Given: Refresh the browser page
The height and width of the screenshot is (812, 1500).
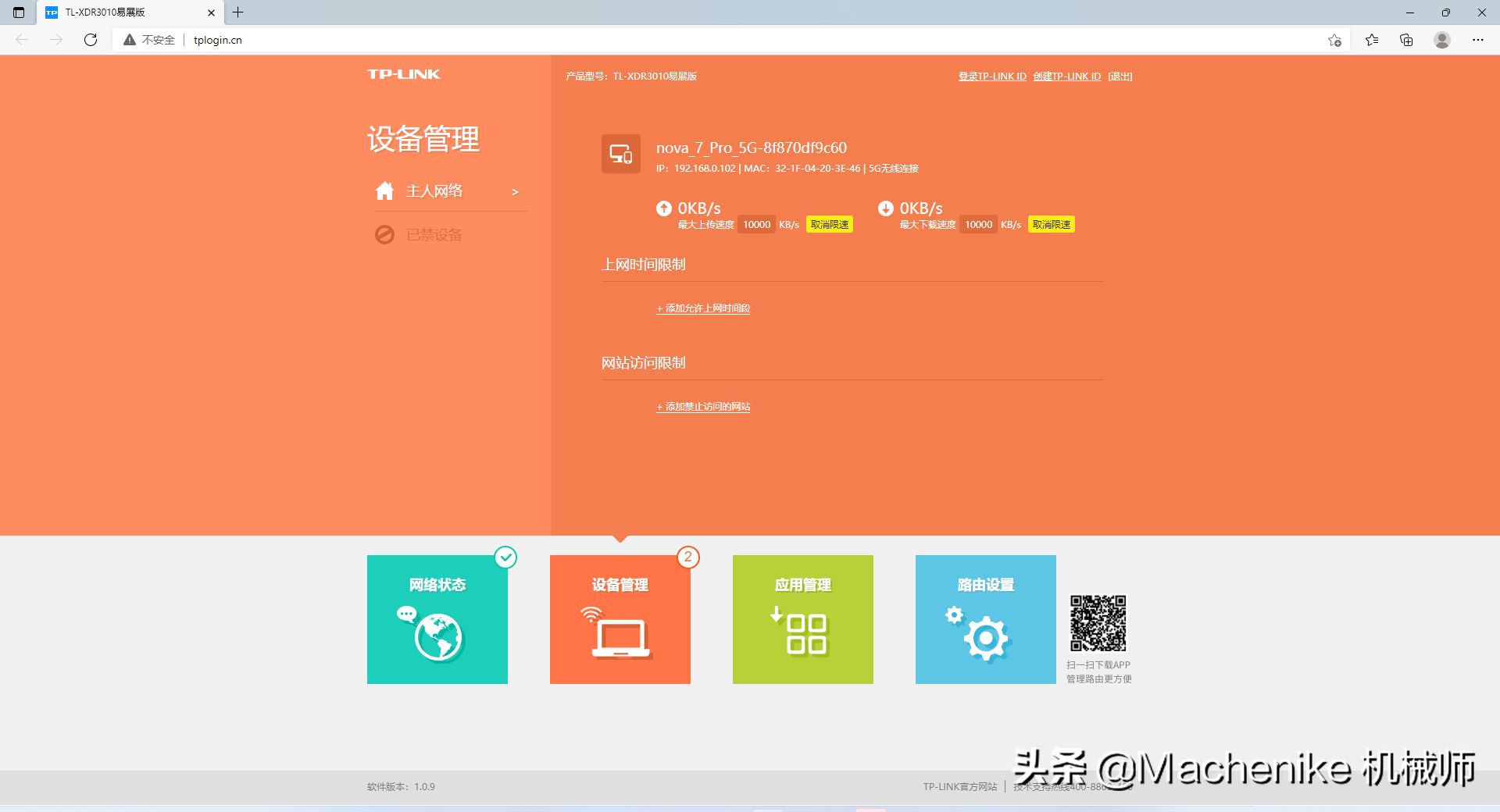Looking at the screenshot, I should (x=91, y=40).
